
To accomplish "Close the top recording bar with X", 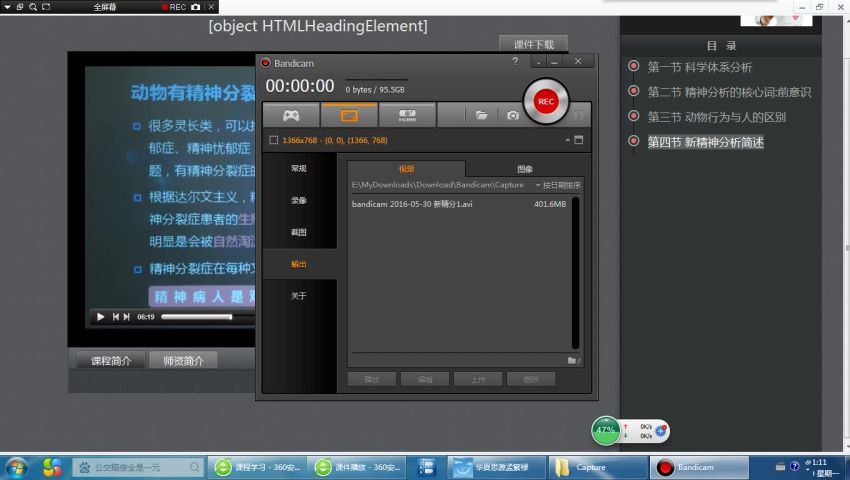I will [x=211, y=7].
